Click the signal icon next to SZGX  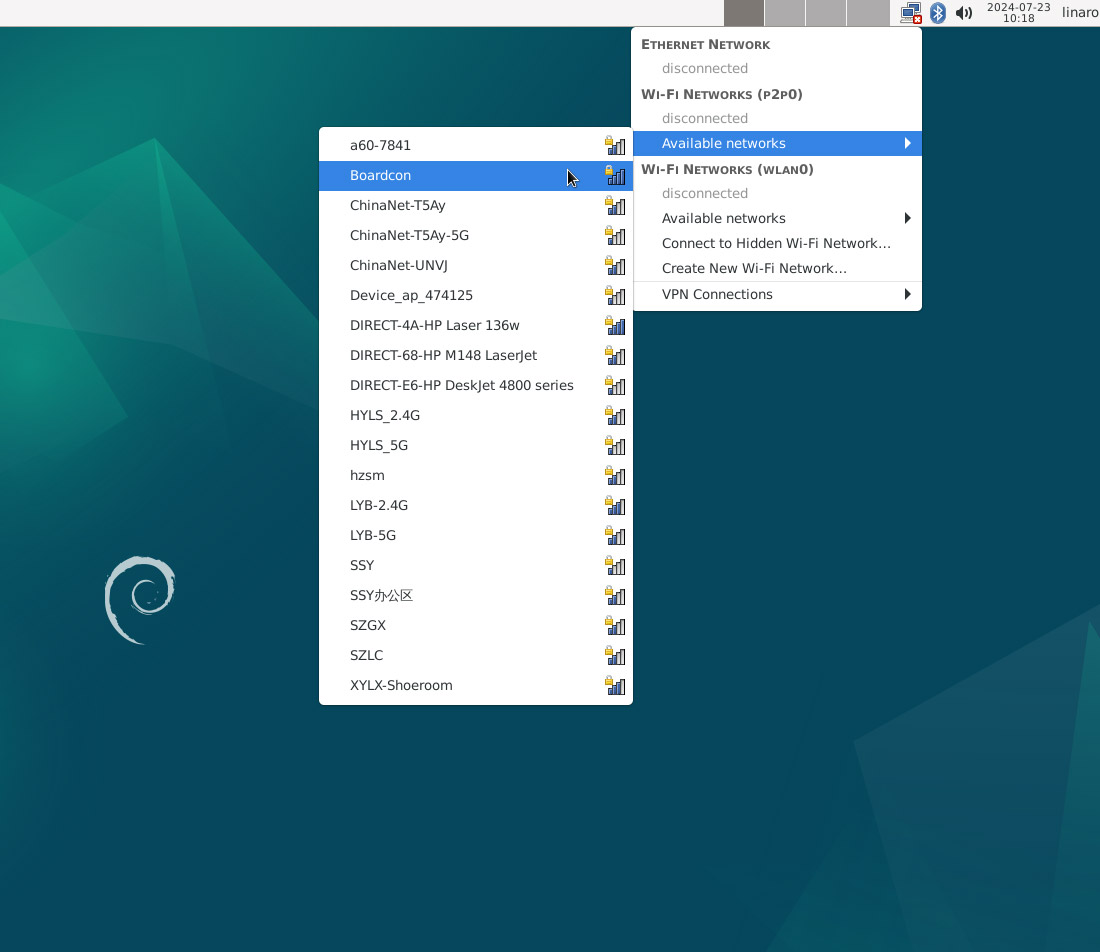pyautogui.click(x=618, y=626)
